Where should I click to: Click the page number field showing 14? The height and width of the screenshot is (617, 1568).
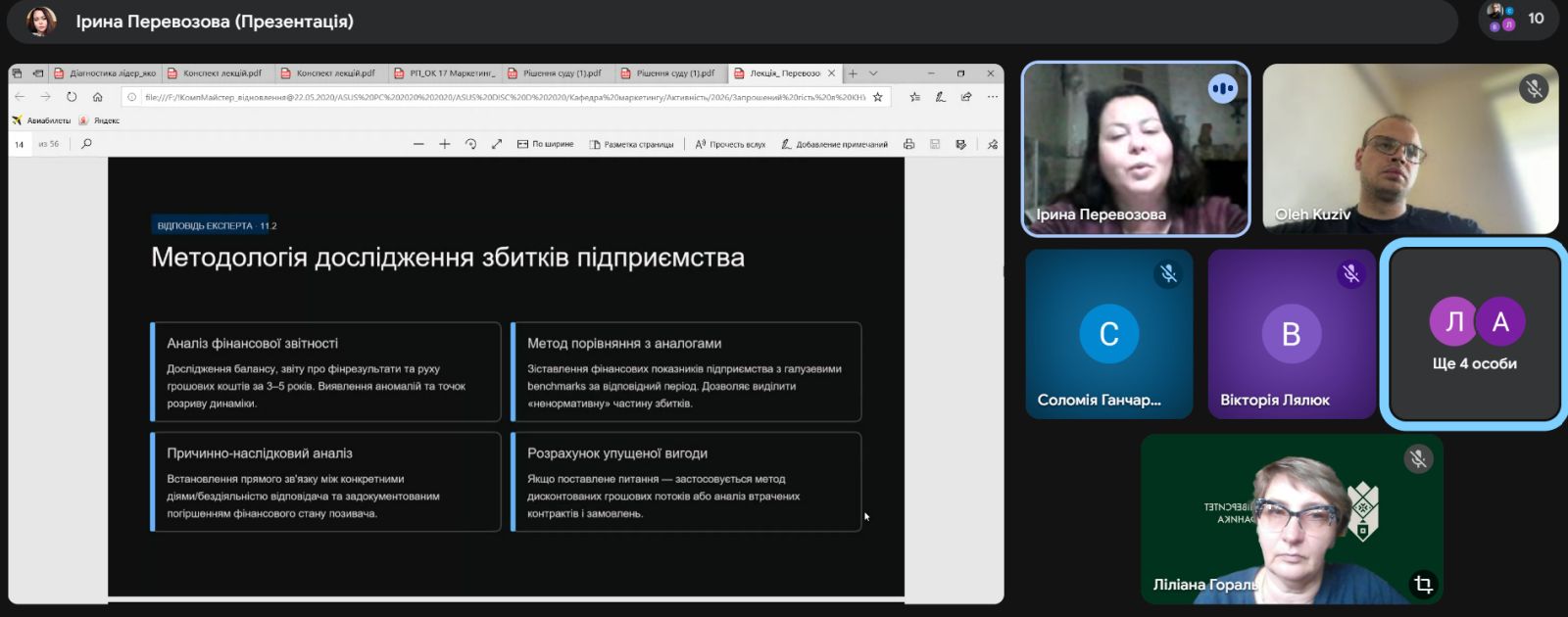[x=20, y=144]
